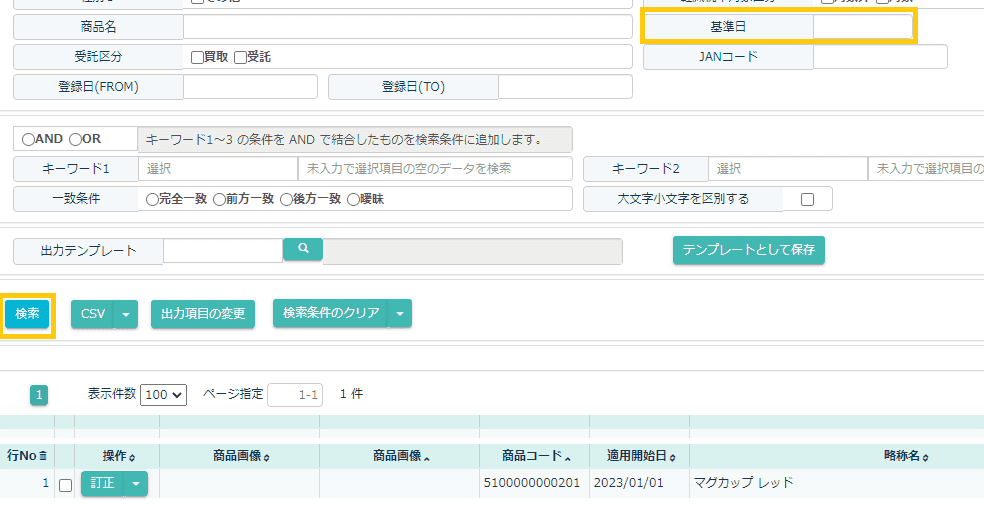Enable 大文字小文字を区別する checkbox
The image size is (984, 513).
808,199
